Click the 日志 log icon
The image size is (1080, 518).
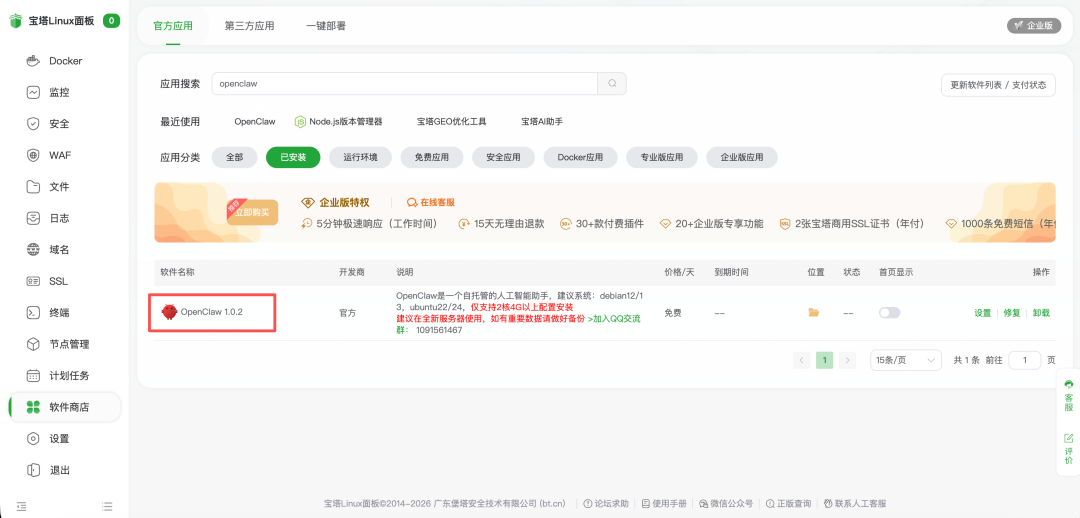pos(33,218)
